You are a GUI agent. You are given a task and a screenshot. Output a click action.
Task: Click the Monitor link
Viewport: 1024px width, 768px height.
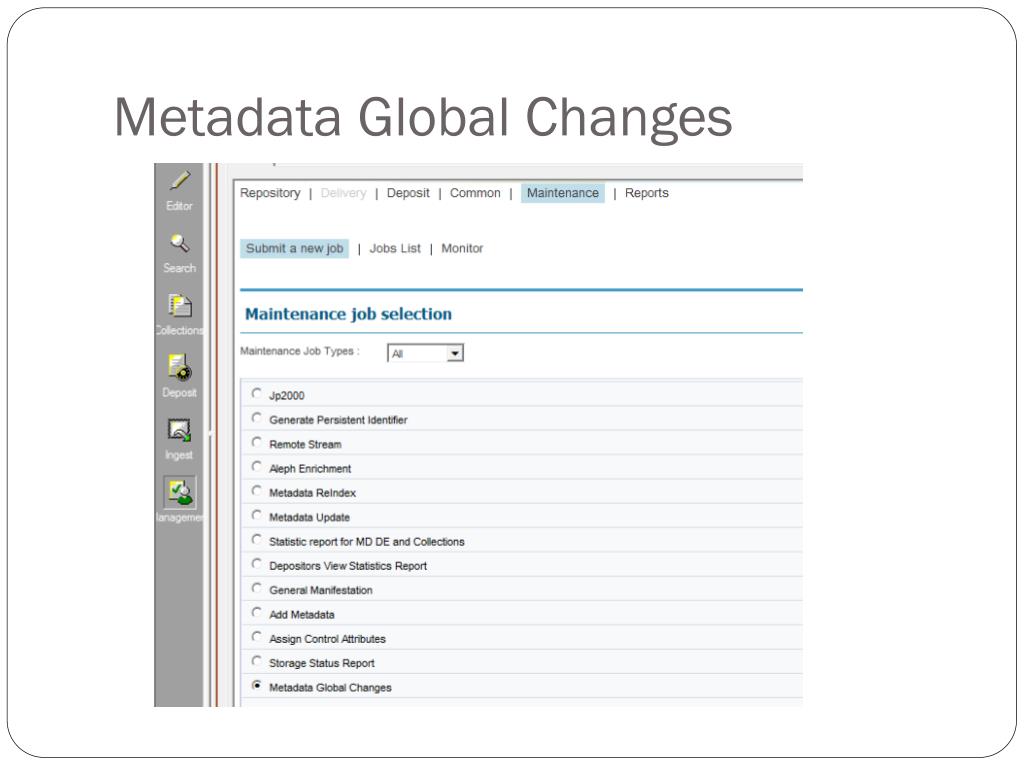462,248
